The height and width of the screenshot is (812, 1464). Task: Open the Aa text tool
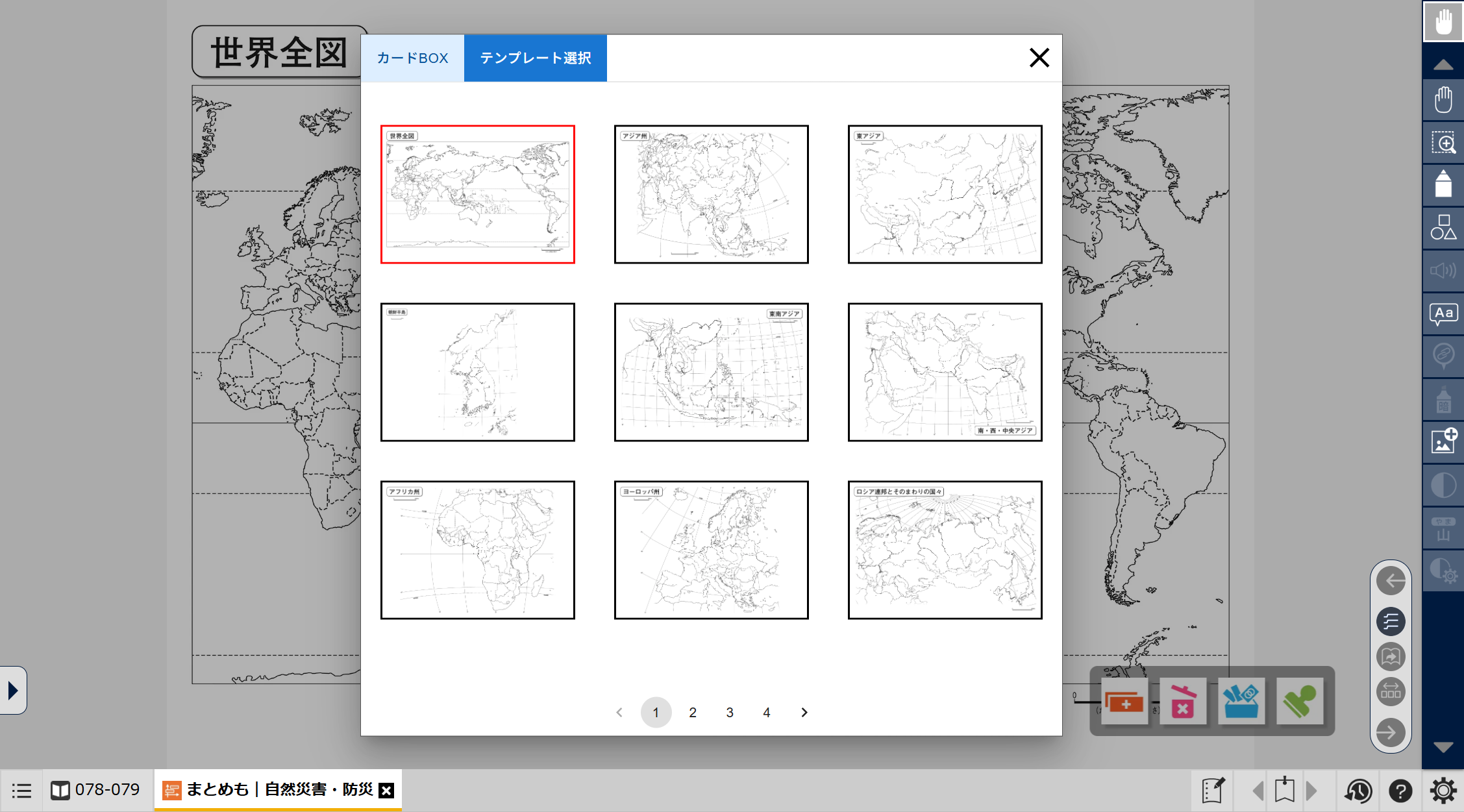(1443, 314)
